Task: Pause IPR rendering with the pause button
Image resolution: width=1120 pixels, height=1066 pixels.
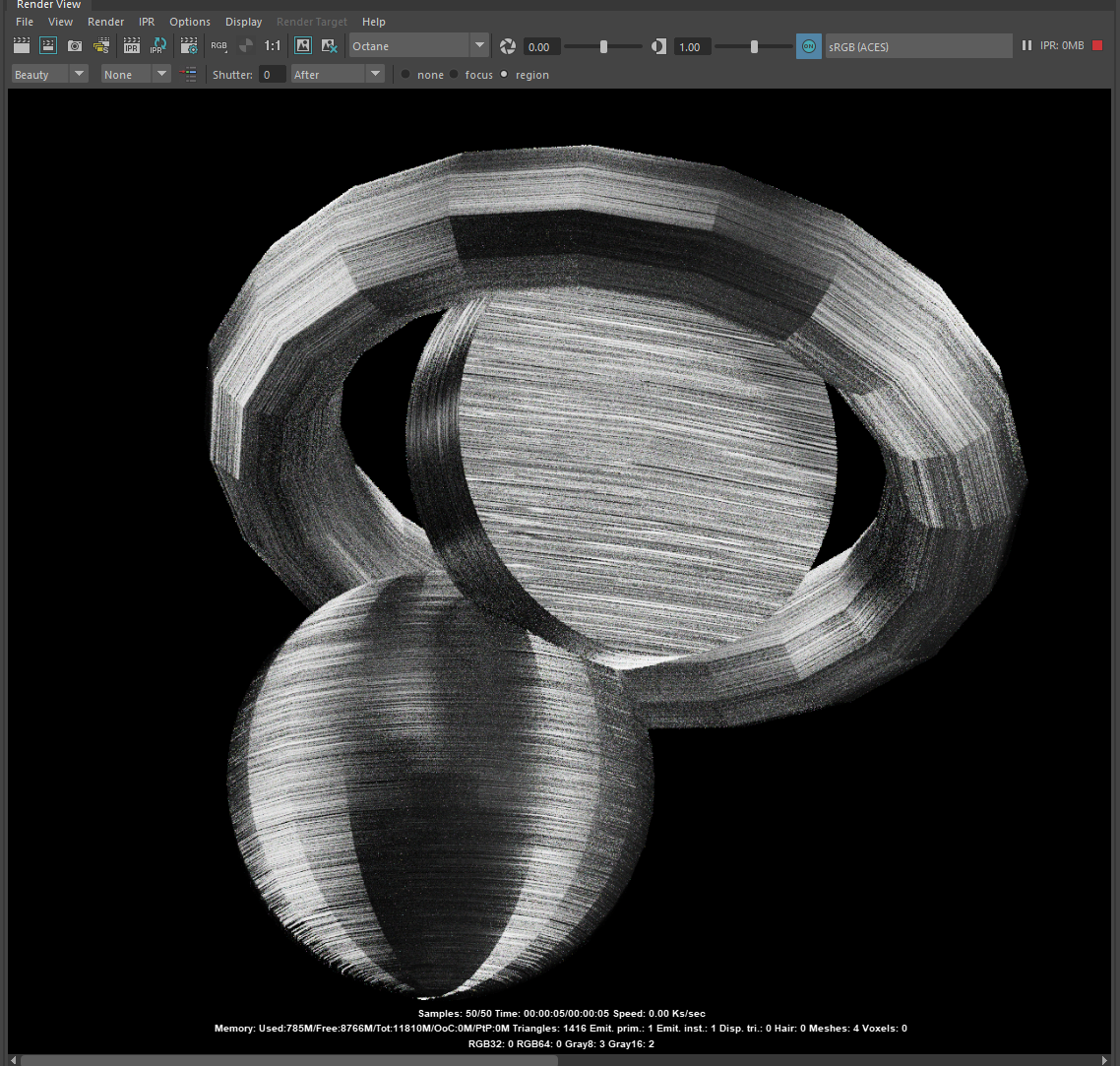Action: point(1027,46)
